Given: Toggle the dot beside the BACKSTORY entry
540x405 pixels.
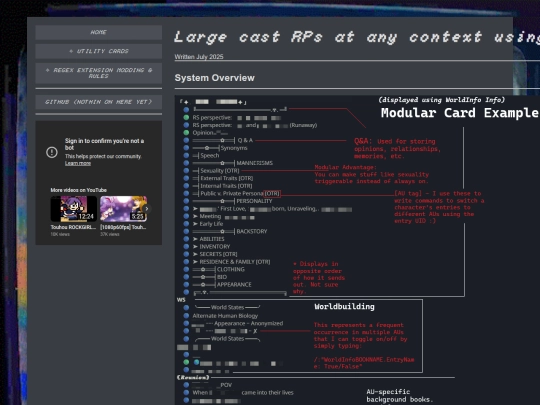Looking at the screenshot, I should pos(186,231).
